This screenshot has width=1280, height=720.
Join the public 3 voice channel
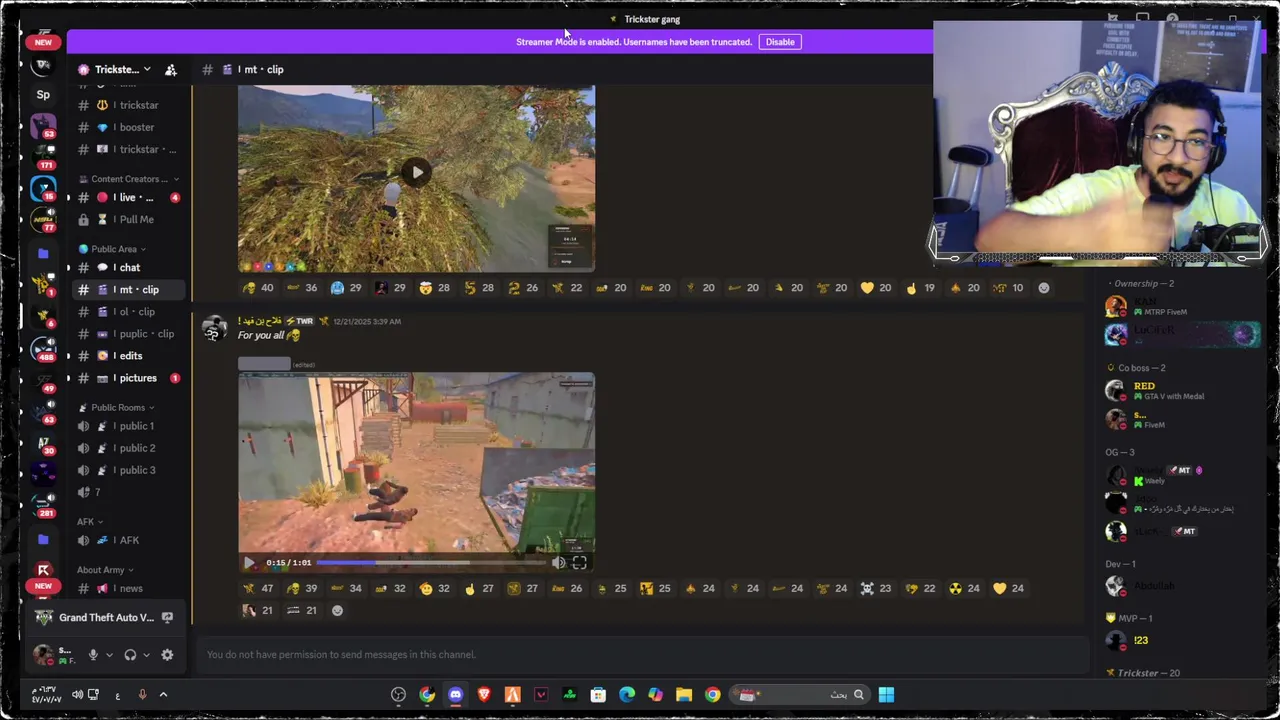[x=127, y=470]
